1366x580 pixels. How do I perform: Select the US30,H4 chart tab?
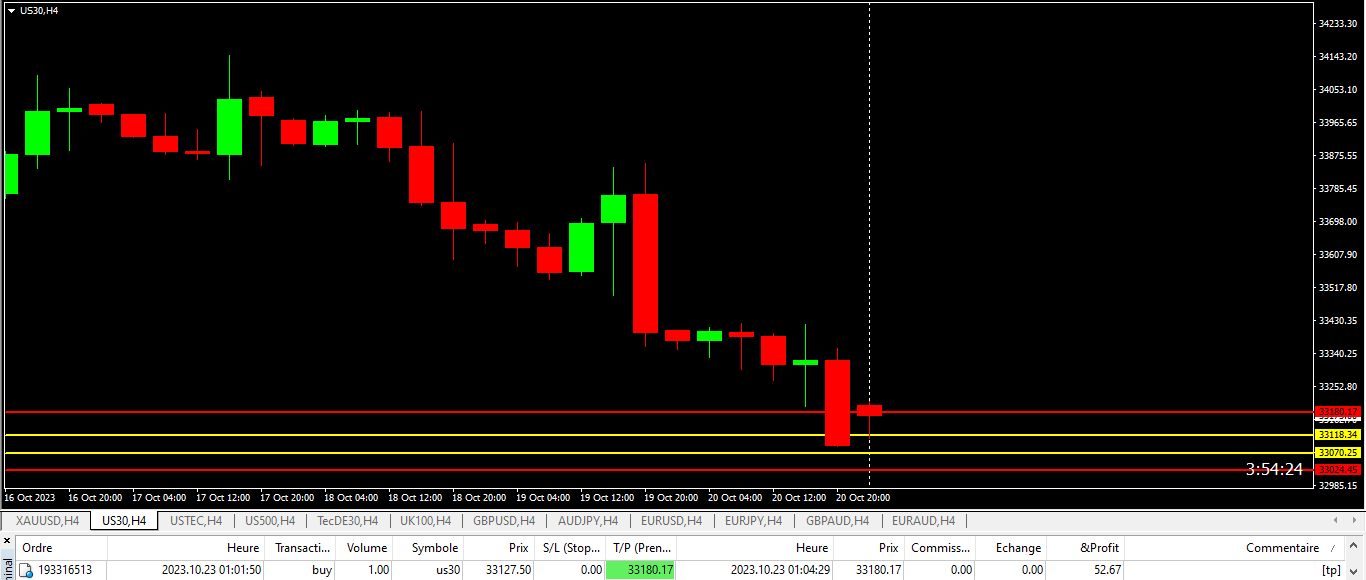[x=124, y=521]
